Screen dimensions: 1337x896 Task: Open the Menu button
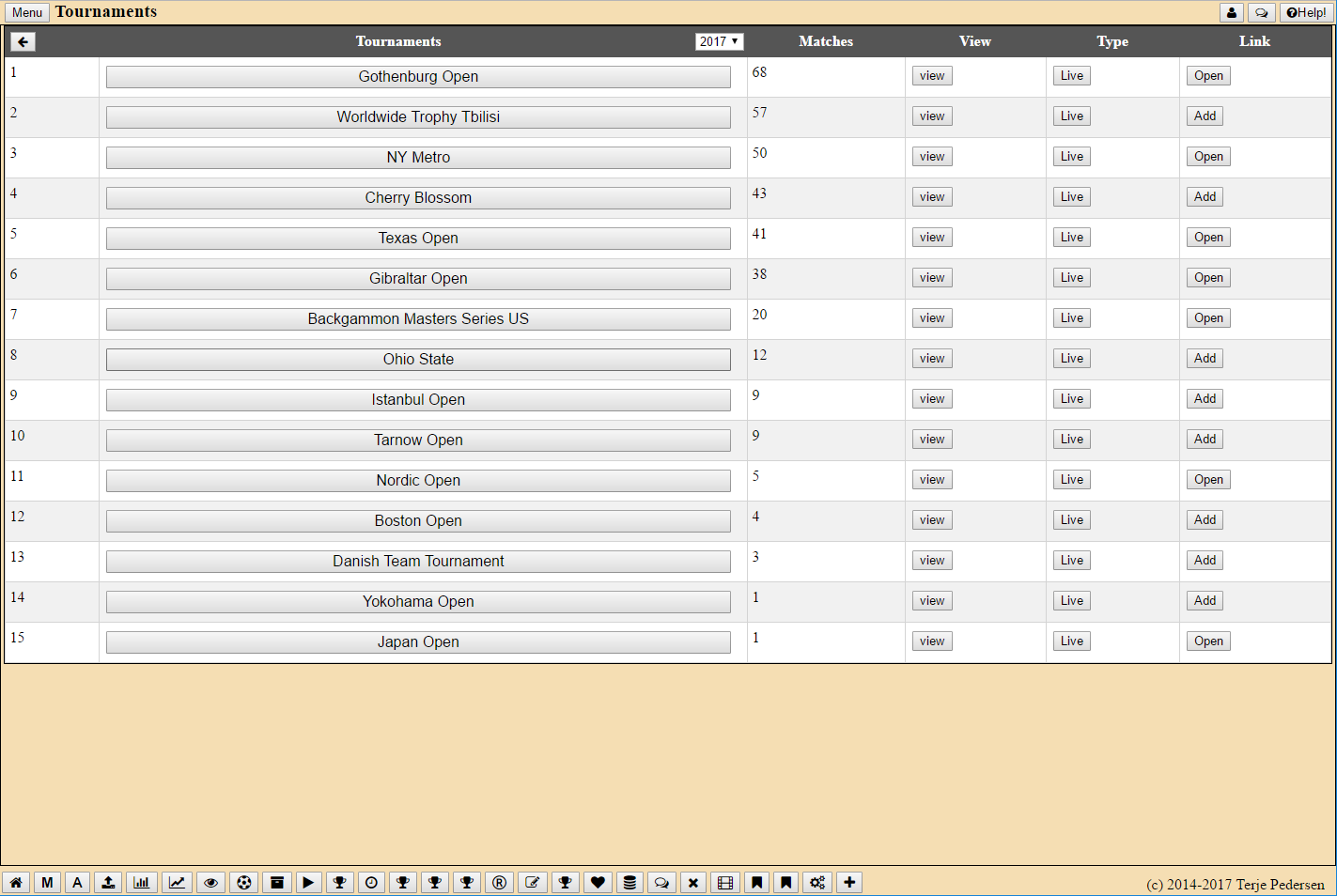coord(27,12)
